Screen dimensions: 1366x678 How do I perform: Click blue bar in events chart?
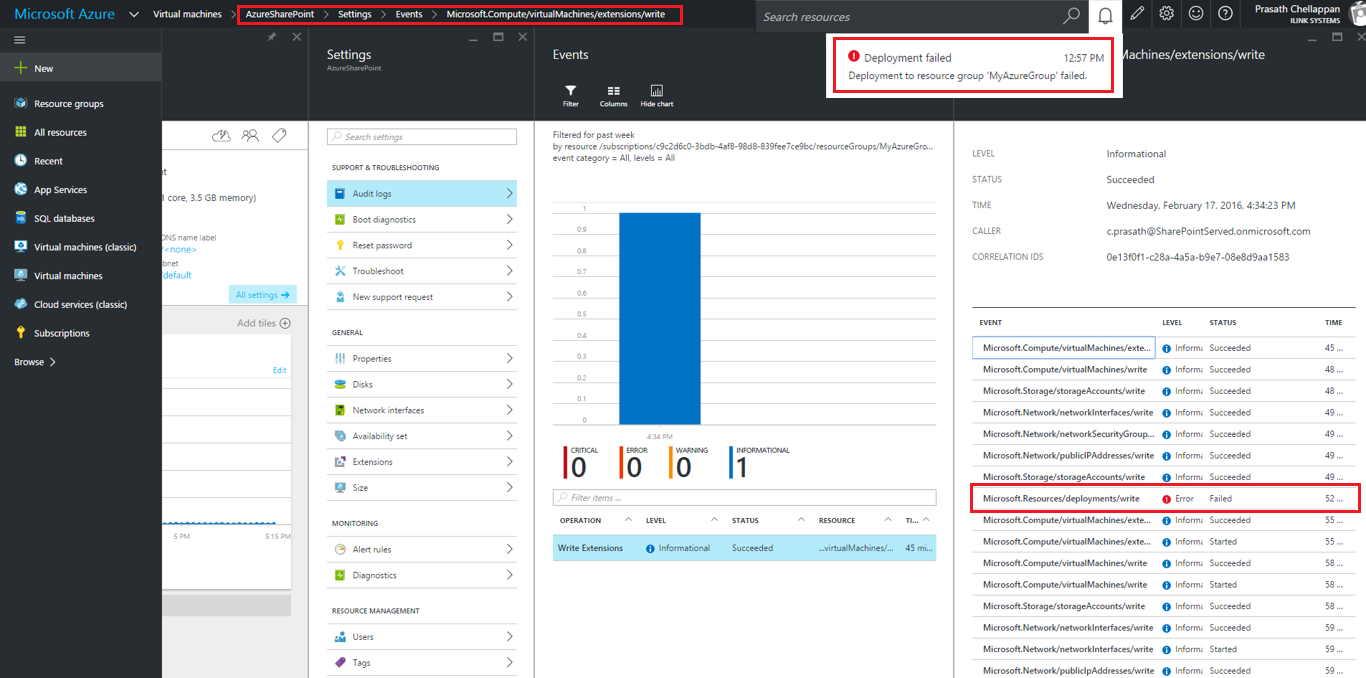pos(659,318)
